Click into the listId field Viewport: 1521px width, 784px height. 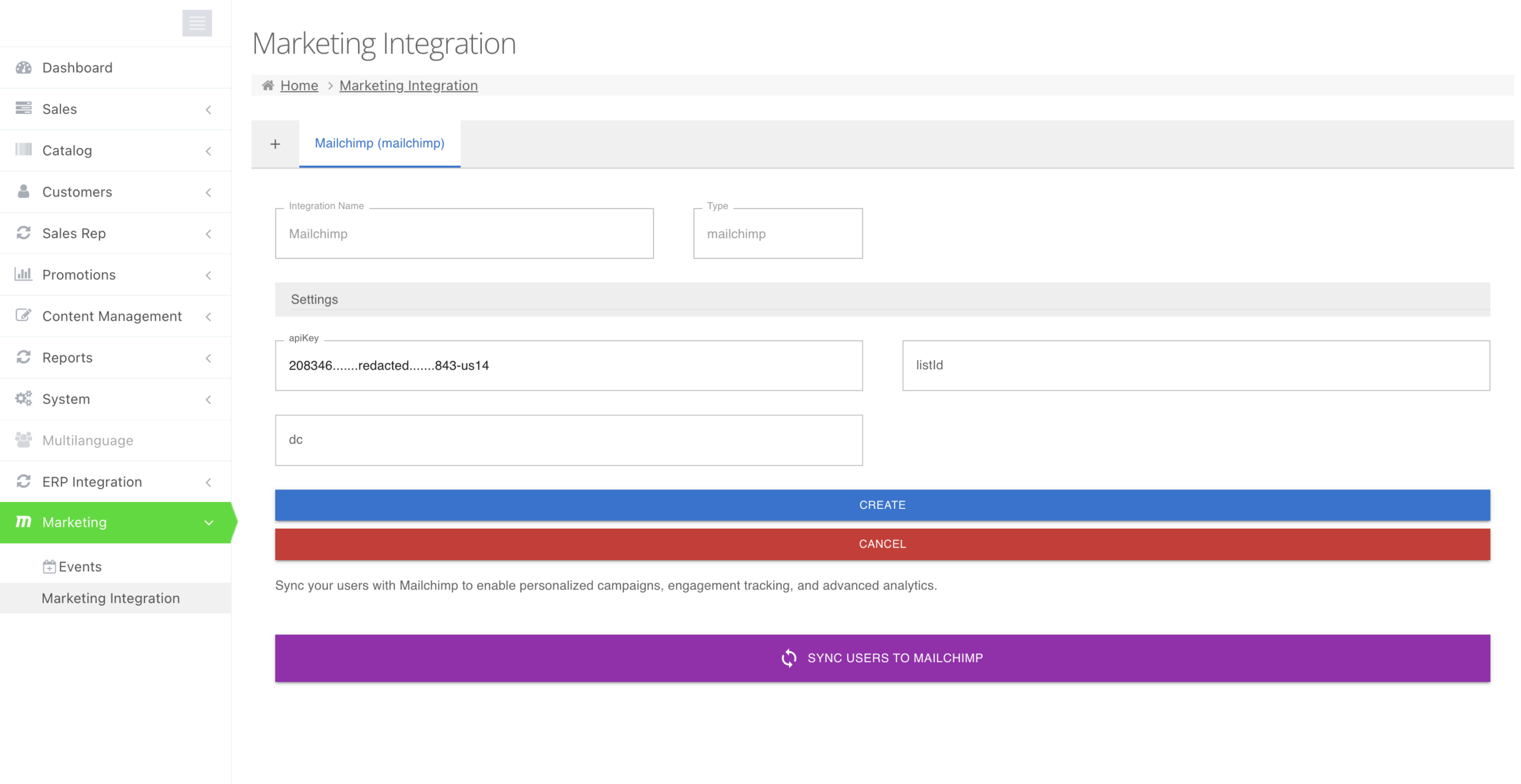pos(1196,365)
